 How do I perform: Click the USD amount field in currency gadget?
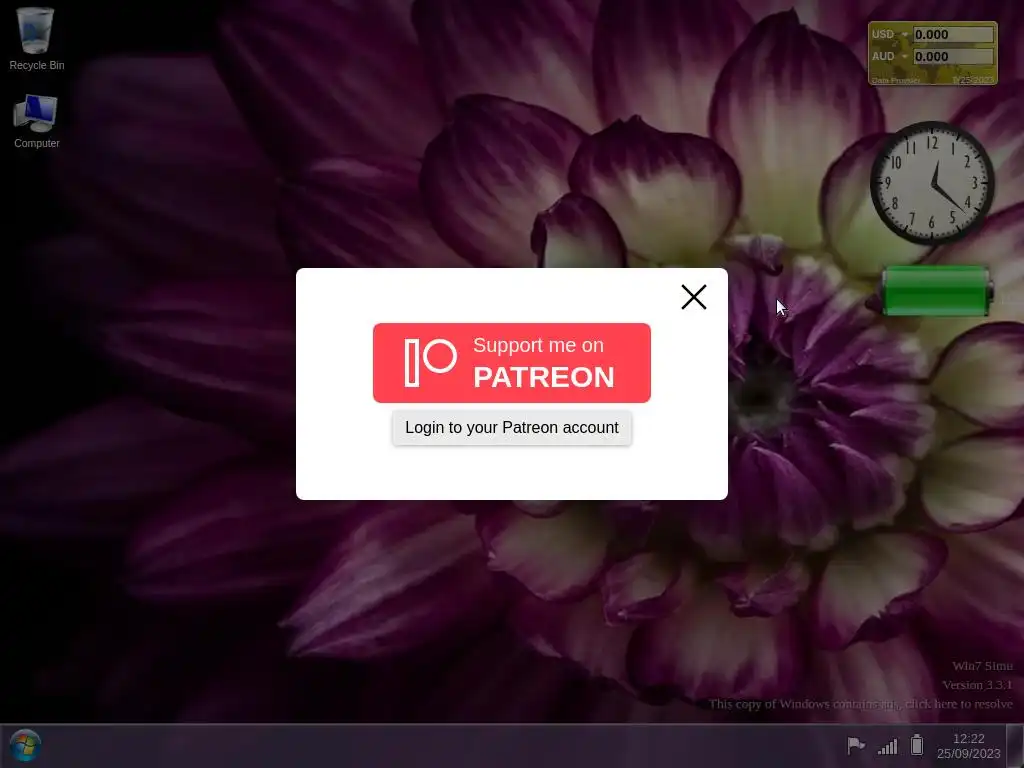(953, 35)
